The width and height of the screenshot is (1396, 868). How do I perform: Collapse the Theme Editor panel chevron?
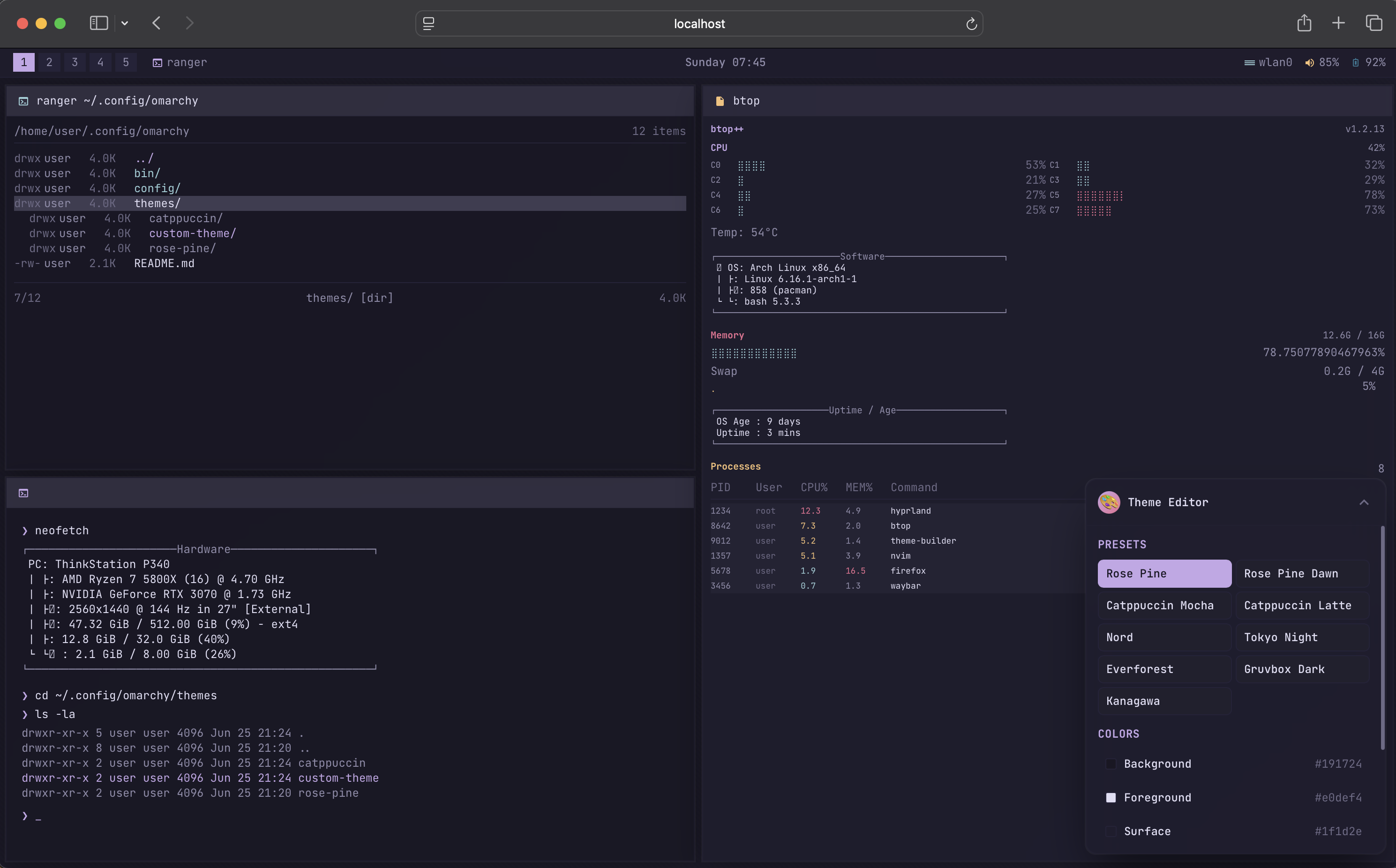point(1364,502)
